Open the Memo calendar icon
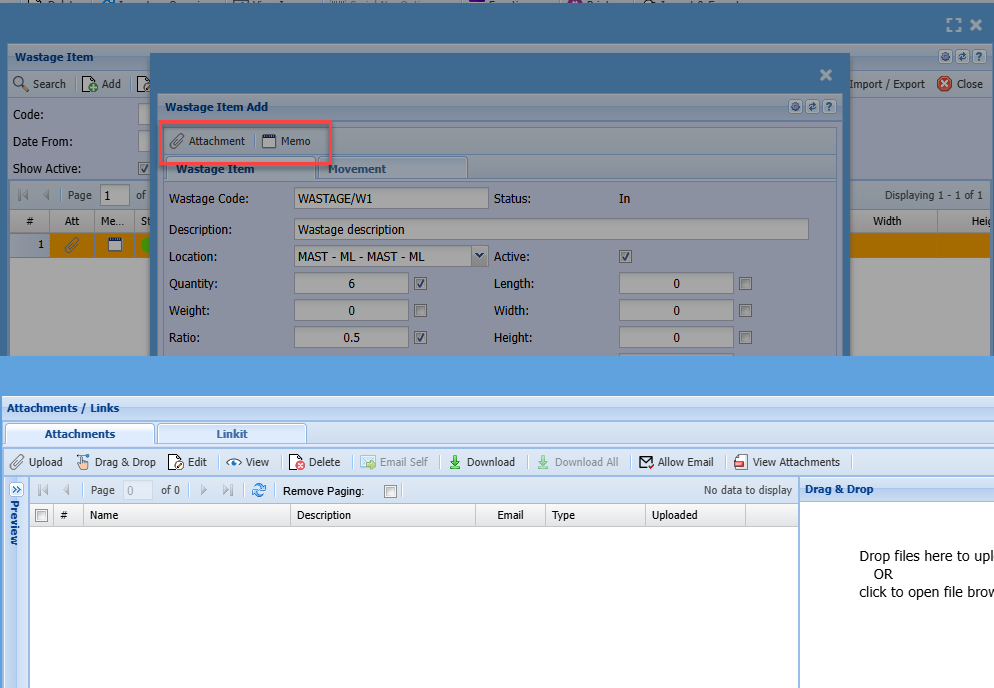 pyautogui.click(x=269, y=141)
